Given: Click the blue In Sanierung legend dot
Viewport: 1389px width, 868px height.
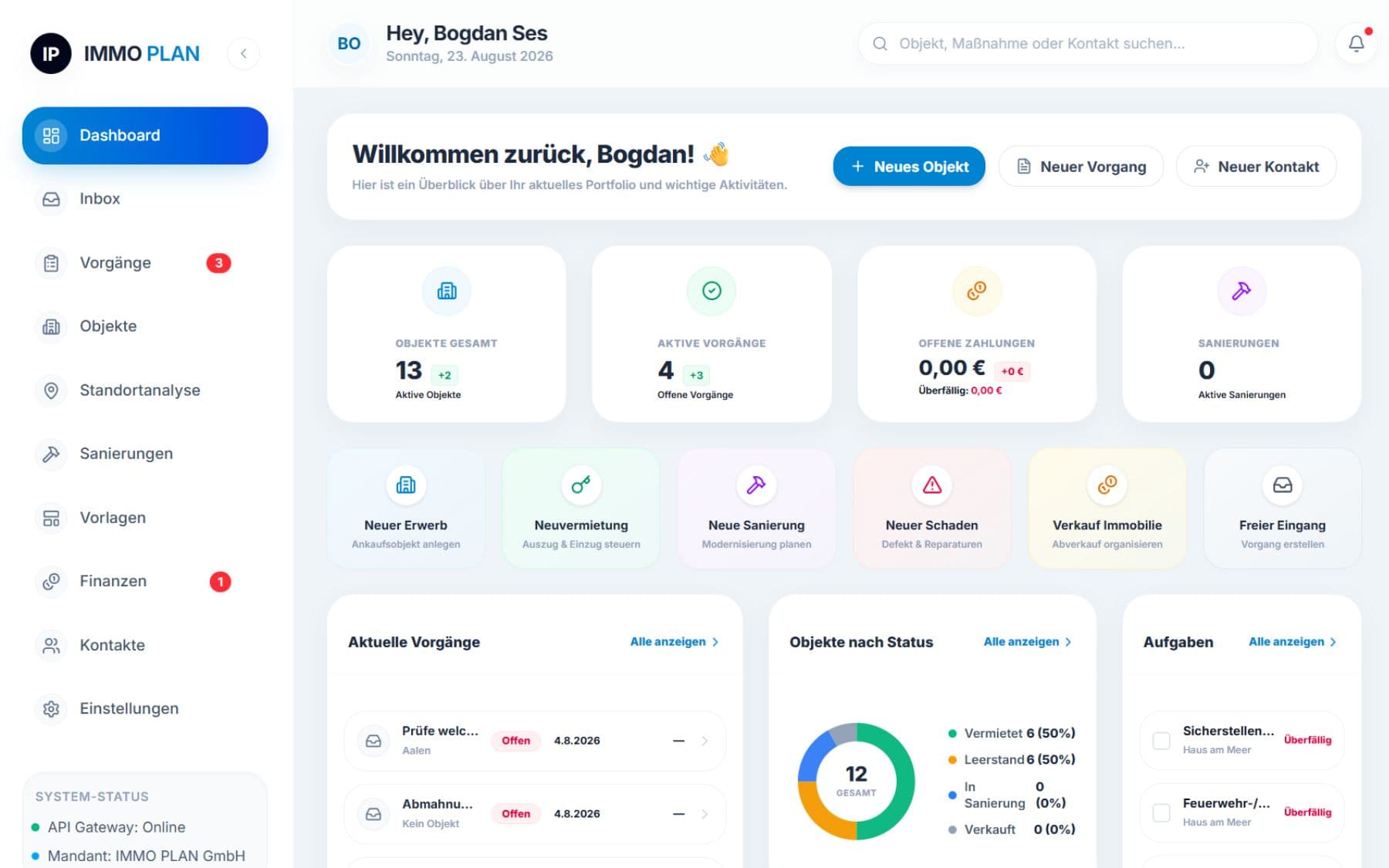Looking at the screenshot, I should click(952, 795).
